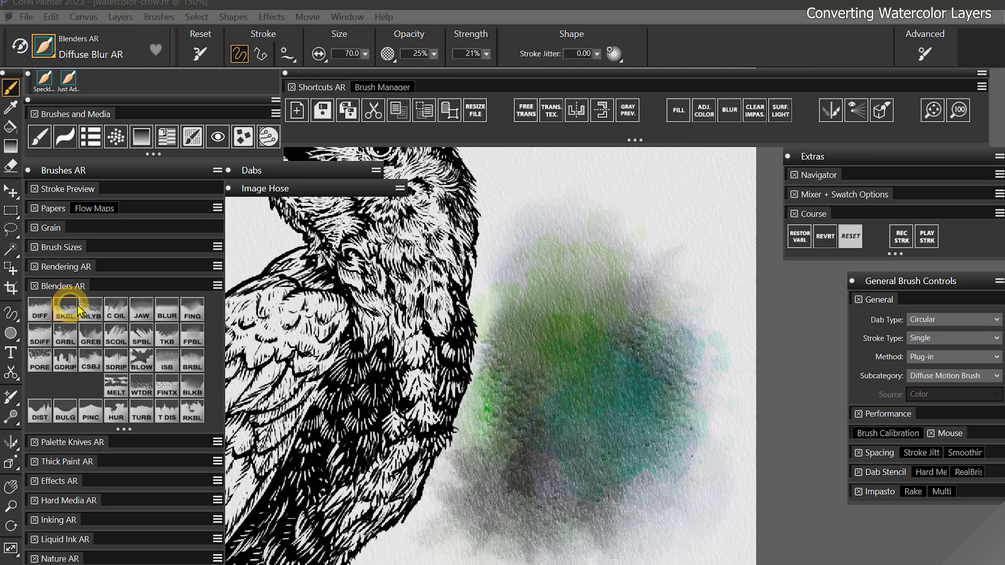
Task: Select the Eraser tool
Action: tap(11, 166)
